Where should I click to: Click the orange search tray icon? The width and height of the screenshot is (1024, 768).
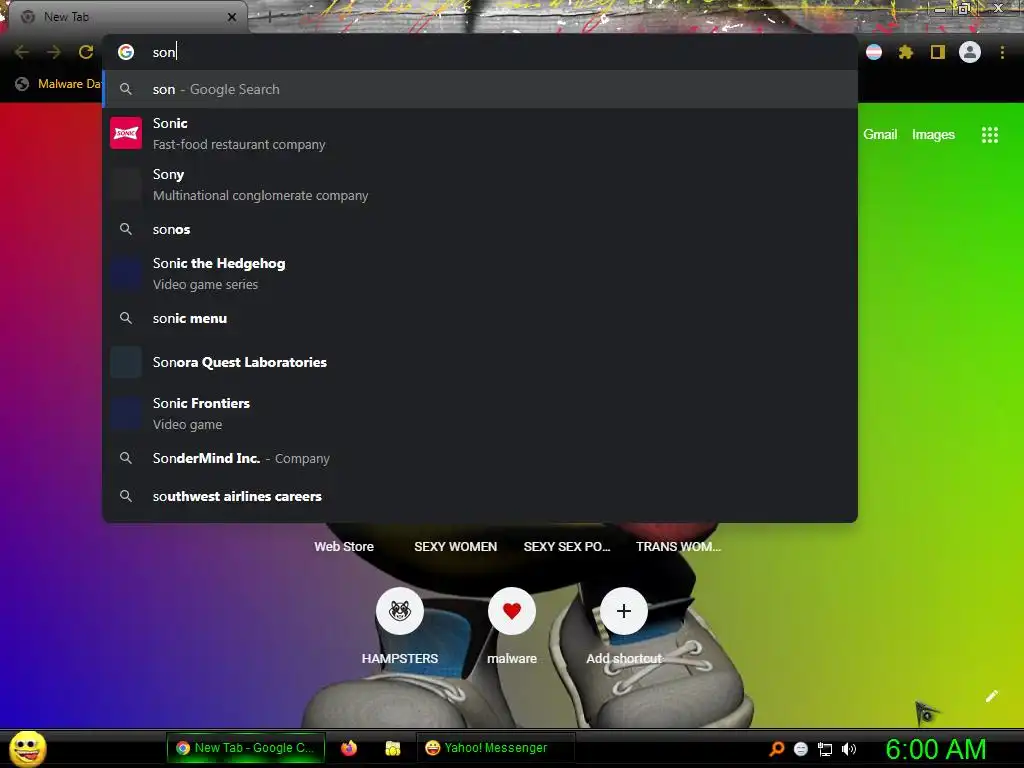click(776, 749)
